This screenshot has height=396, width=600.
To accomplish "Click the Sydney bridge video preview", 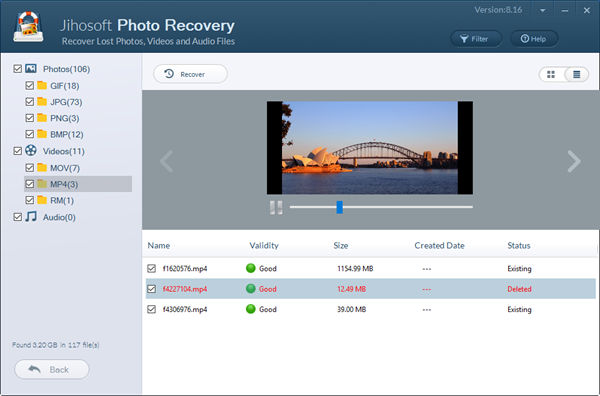I will click(x=370, y=148).
